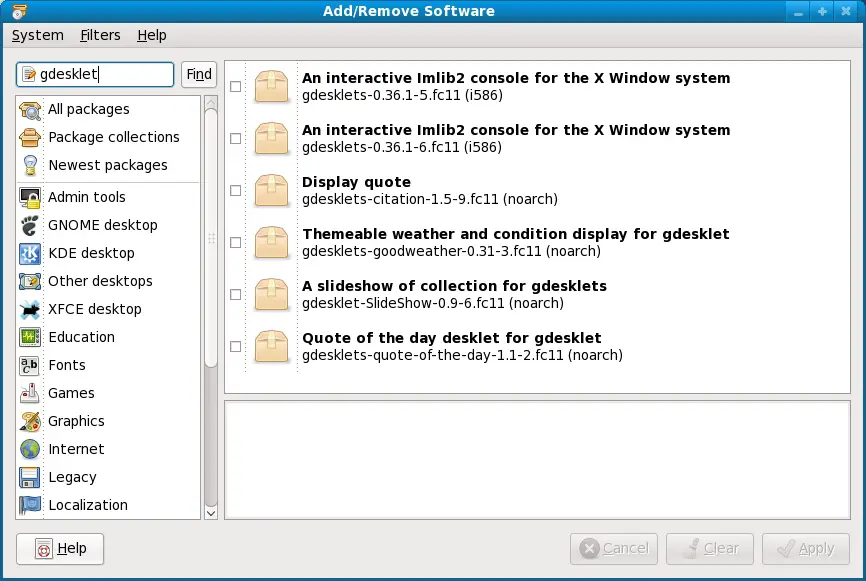Select the Admin tools category icon
This screenshot has width=866, height=581.
tap(31, 197)
